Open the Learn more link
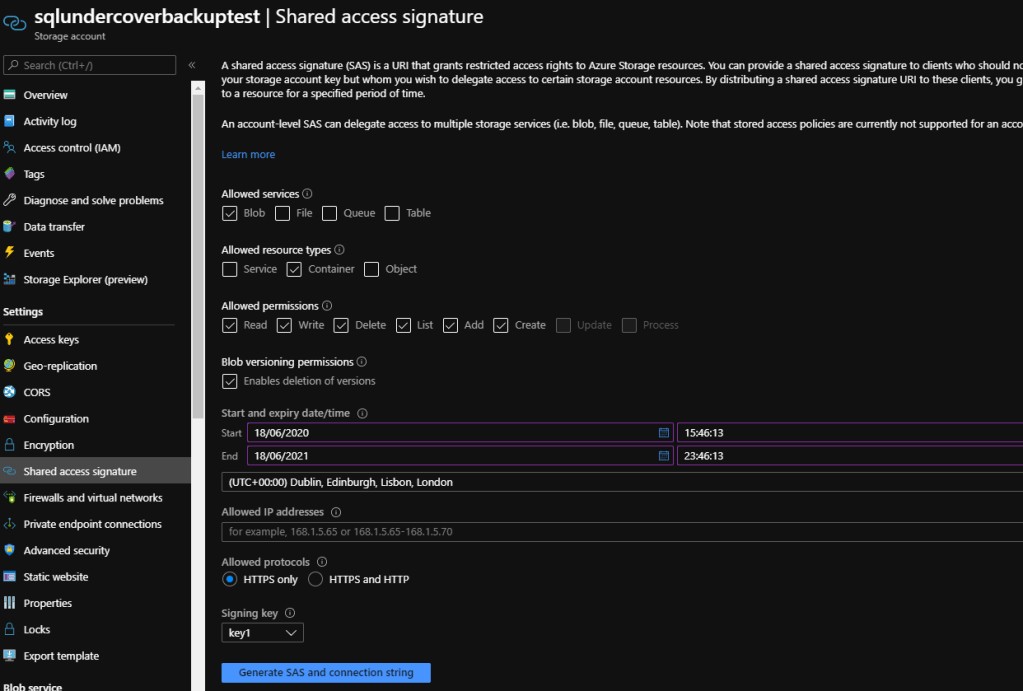This screenshot has height=691, width=1023. click(x=247, y=154)
